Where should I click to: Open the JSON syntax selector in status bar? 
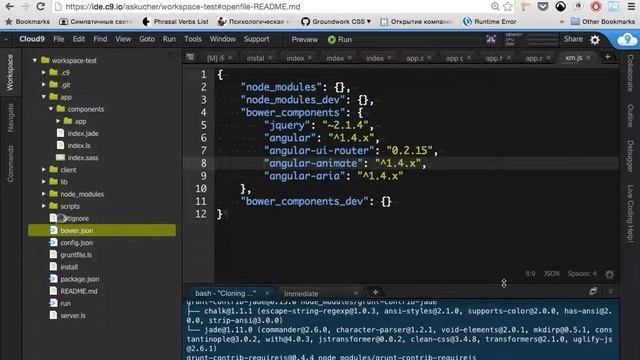[551, 273]
